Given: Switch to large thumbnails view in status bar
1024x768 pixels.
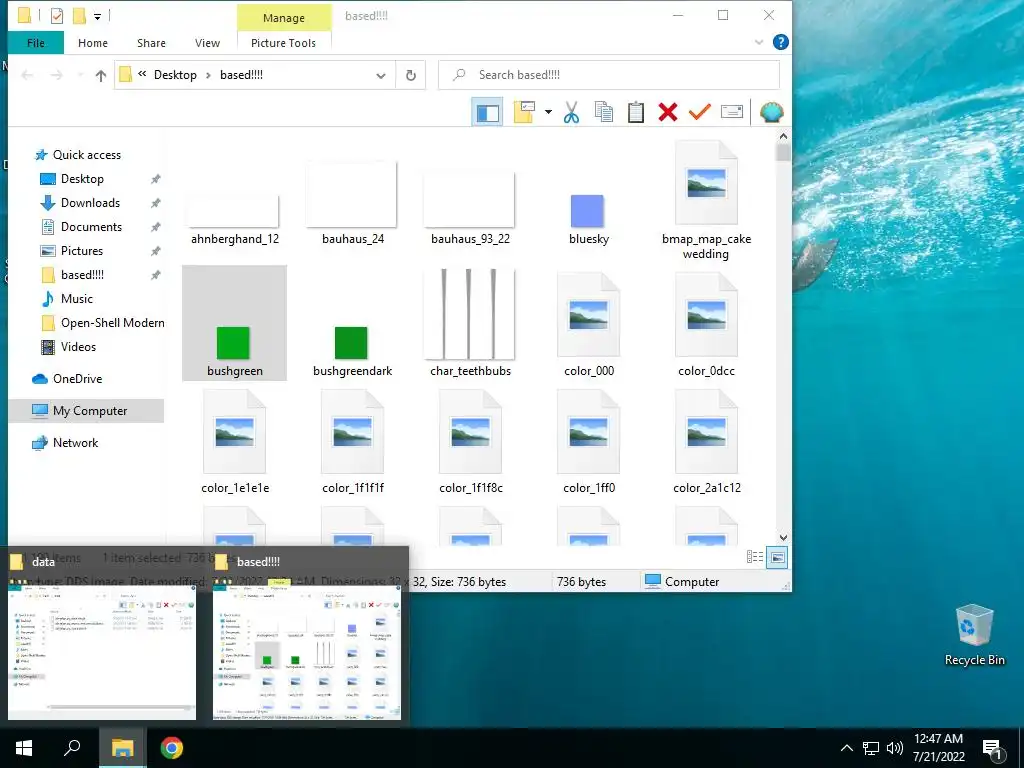Looking at the screenshot, I should (x=777, y=557).
